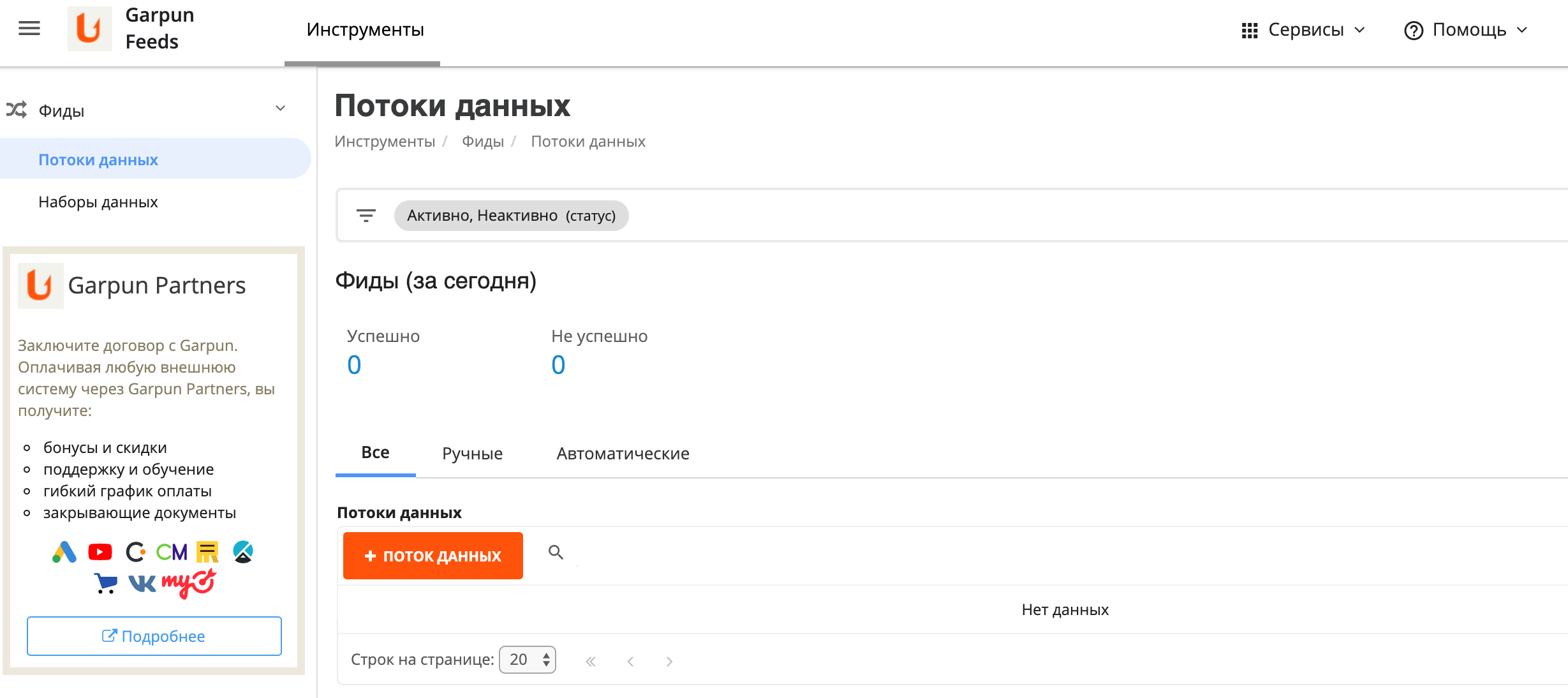Screen dimensions: 1568x698
Task: Switch to the Ручные tab
Action: click(x=472, y=454)
